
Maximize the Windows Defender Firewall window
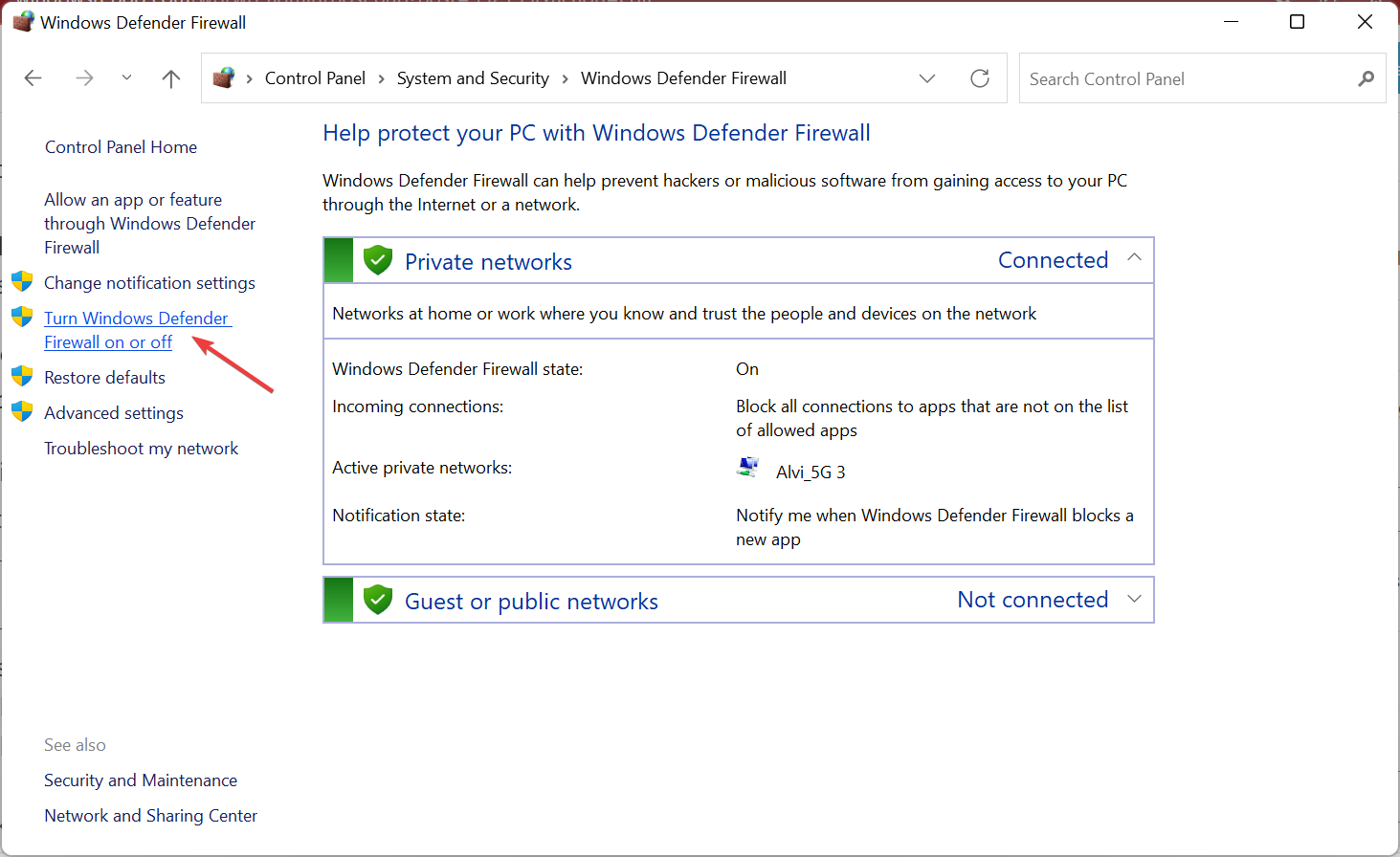[1298, 22]
